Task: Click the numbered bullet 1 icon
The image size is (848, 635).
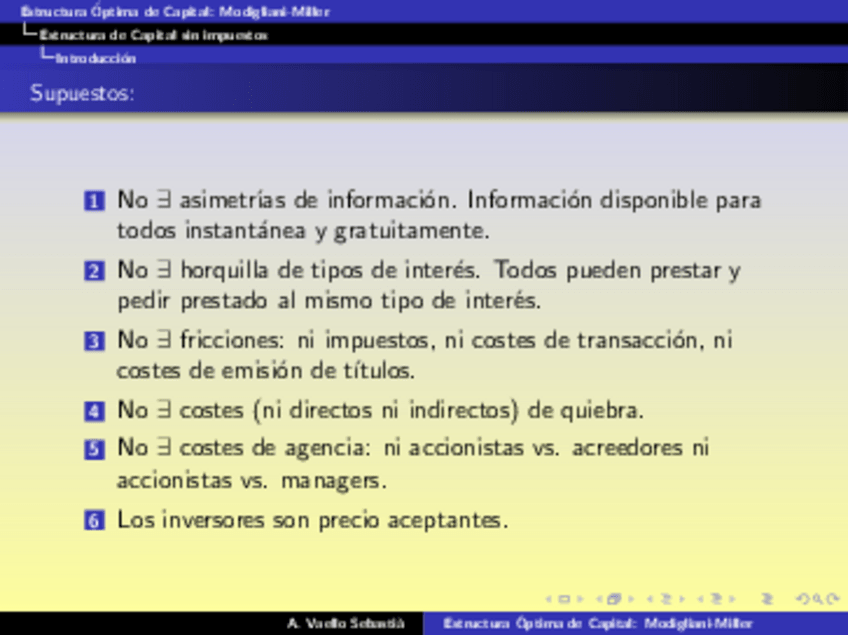Action: [x=94, y=201]
